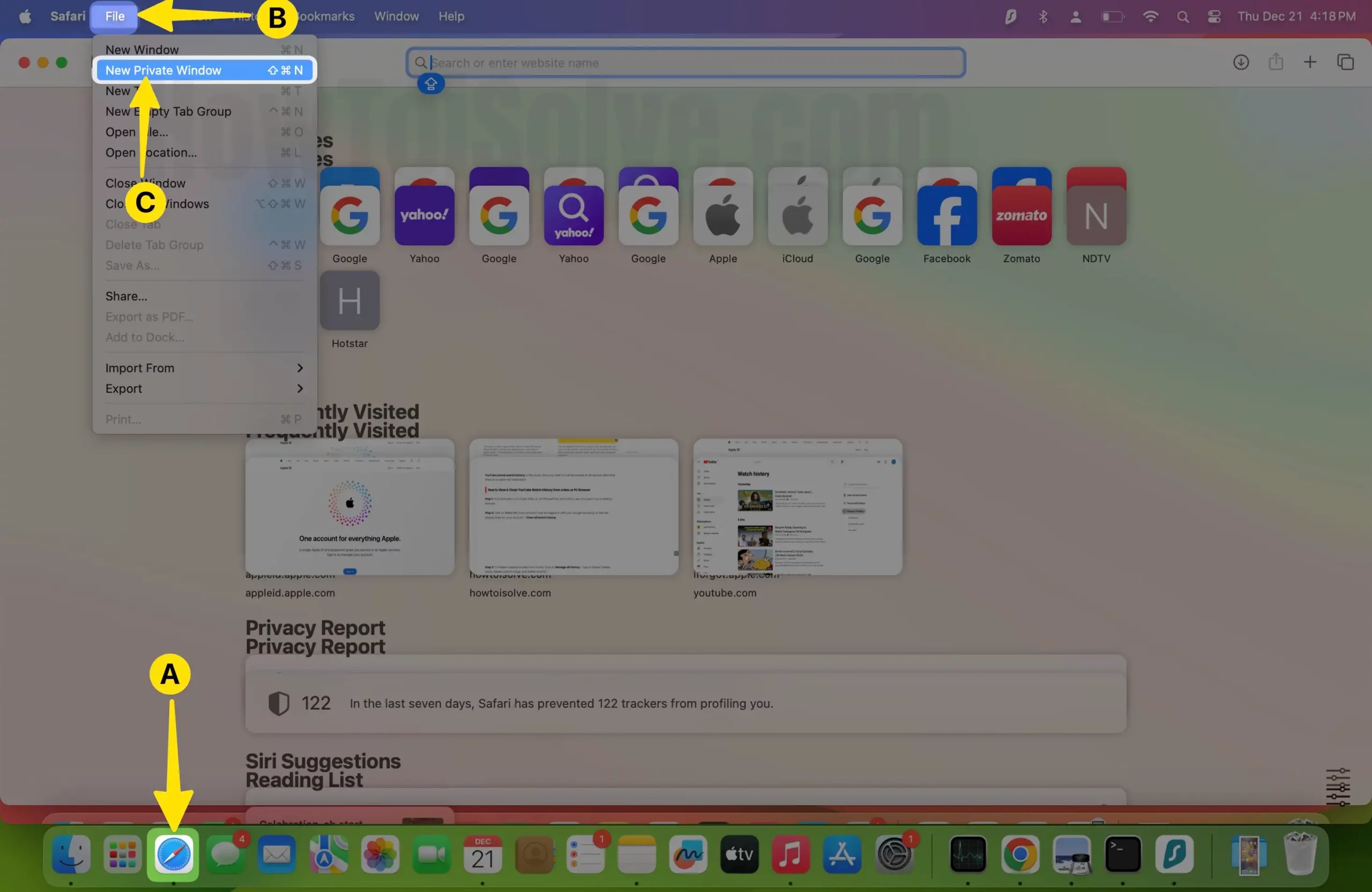Open Facebook favorite
1372x892 pixels.
click(x=946, y=216)
